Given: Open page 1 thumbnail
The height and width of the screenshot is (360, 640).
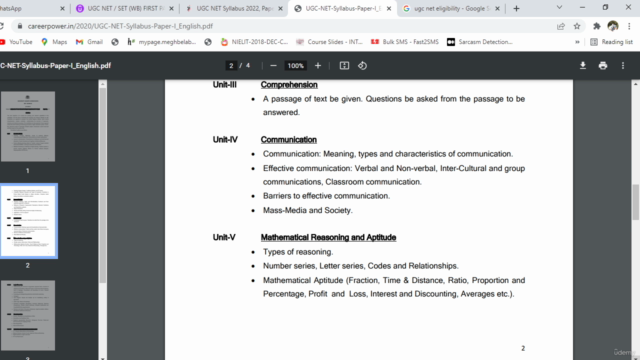Looking at the screenshot, I should [x=28, y=126].
